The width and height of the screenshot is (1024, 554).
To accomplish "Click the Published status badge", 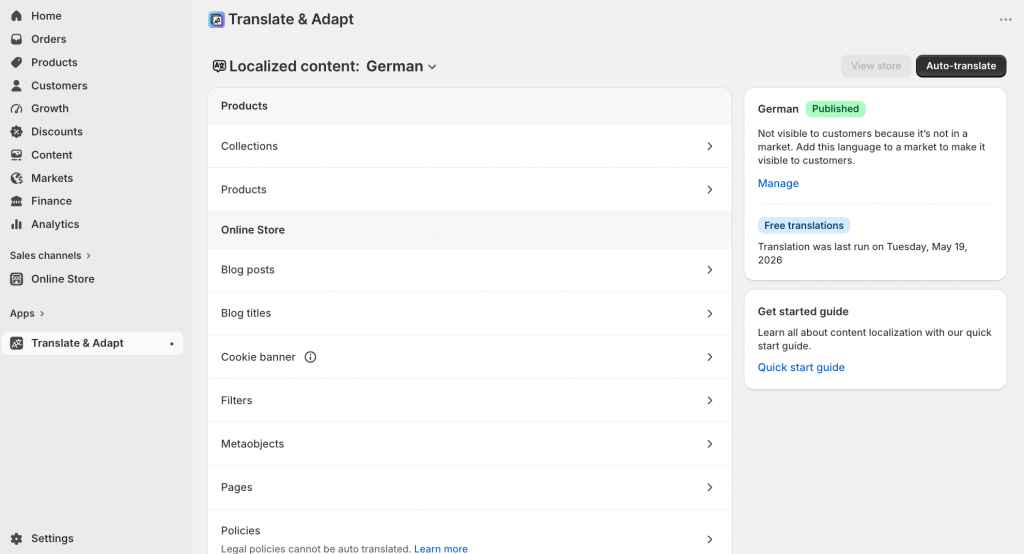I will point(835,108).
